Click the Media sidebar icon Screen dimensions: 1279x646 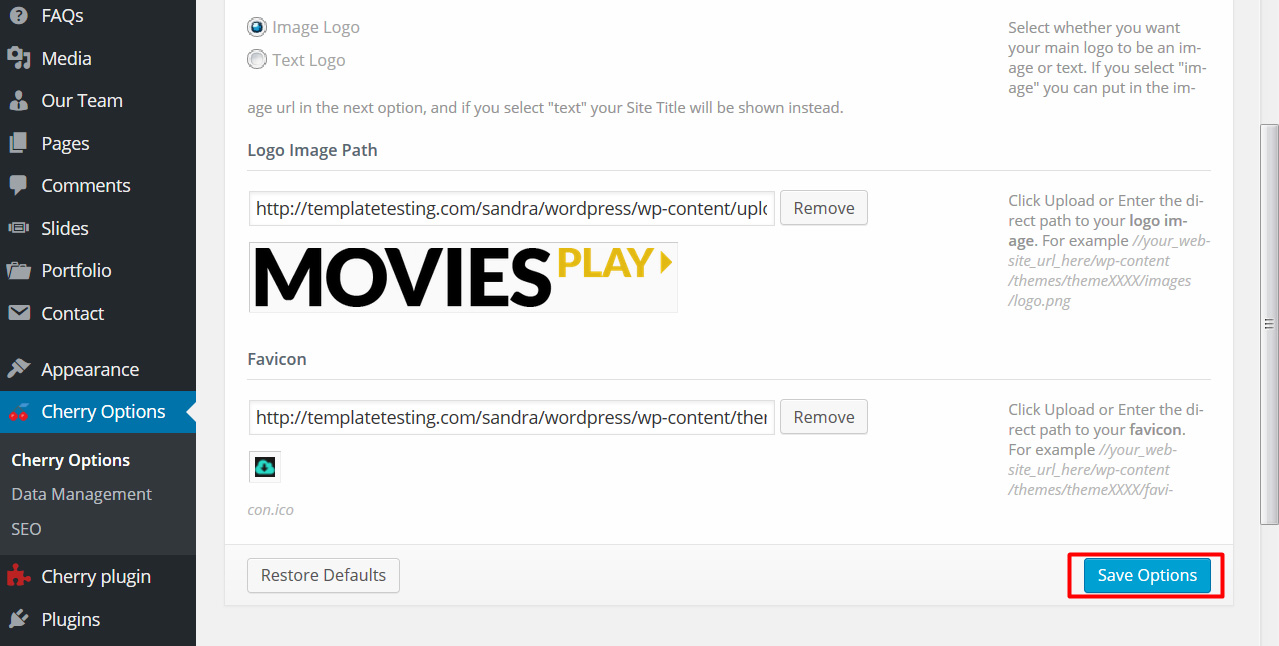[18, 58]
